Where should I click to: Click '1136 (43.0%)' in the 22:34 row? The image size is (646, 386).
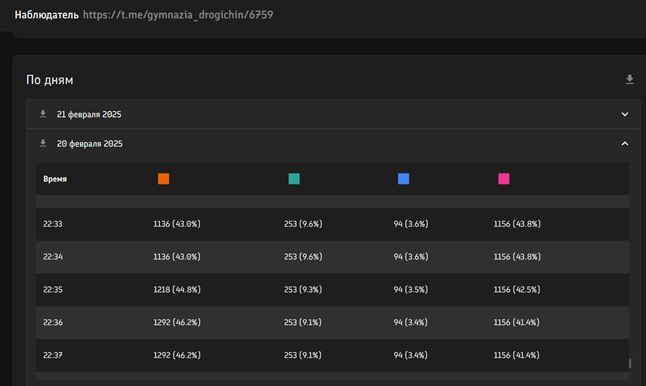point(177,257)
